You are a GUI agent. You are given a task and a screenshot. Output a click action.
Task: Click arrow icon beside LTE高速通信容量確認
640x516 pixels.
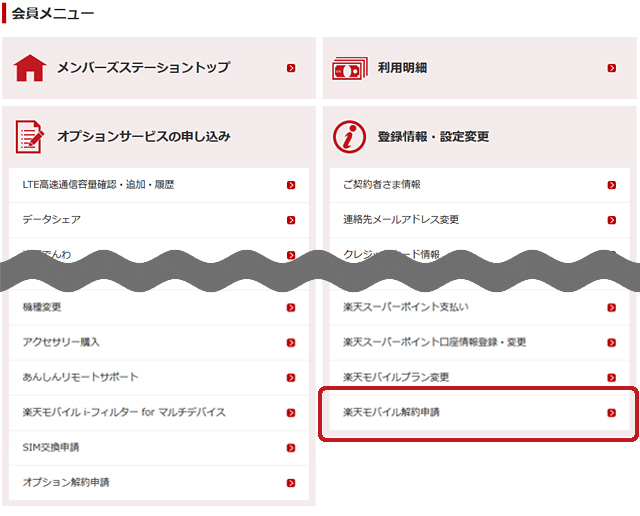click(291, 185)
